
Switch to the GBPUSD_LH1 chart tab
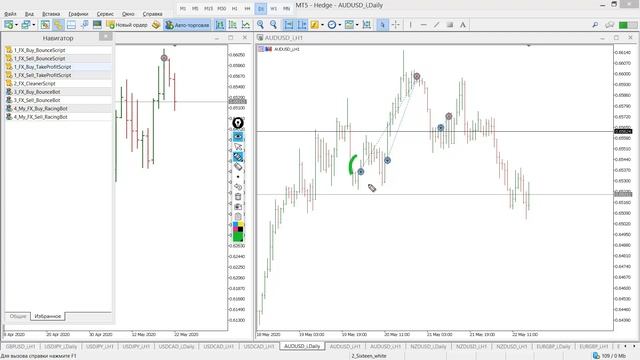point(20,346)
